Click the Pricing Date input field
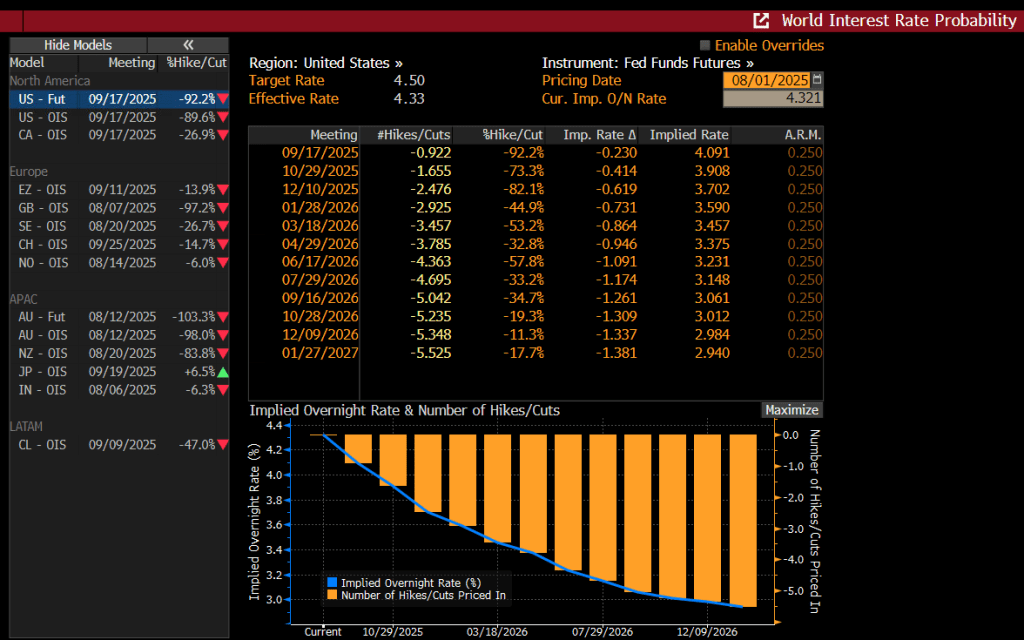 766,80
